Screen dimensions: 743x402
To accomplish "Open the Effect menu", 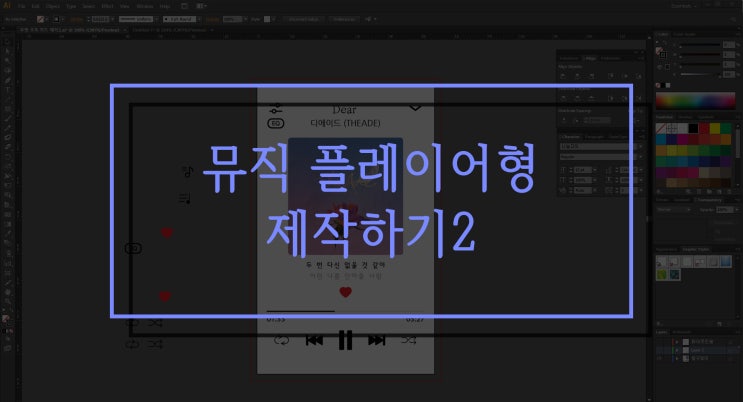I will [108, 6].
